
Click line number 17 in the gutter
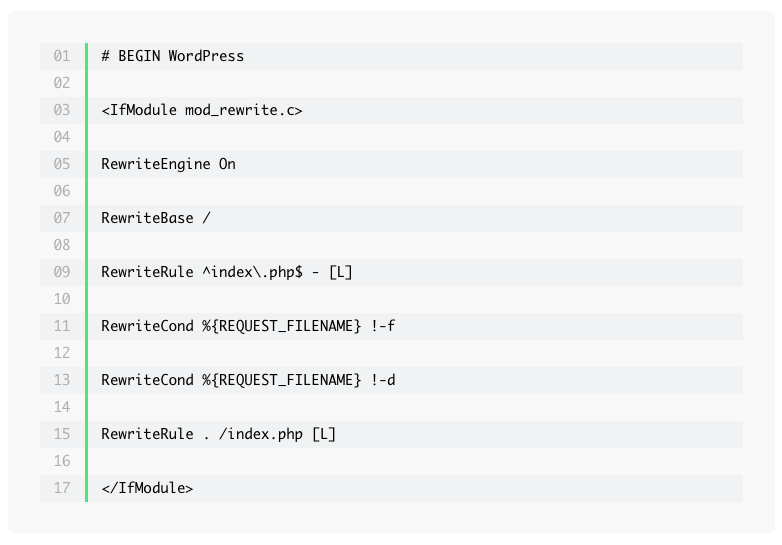tap(62, 488)
